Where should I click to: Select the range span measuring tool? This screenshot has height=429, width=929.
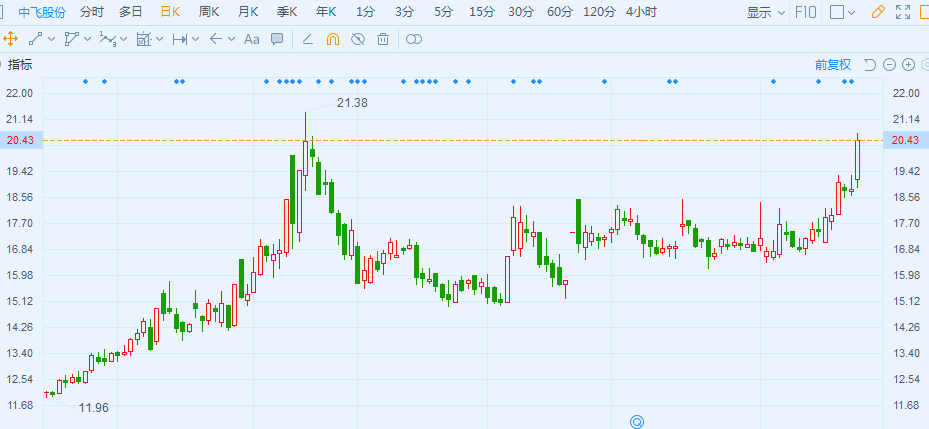(x=180, y=40)
